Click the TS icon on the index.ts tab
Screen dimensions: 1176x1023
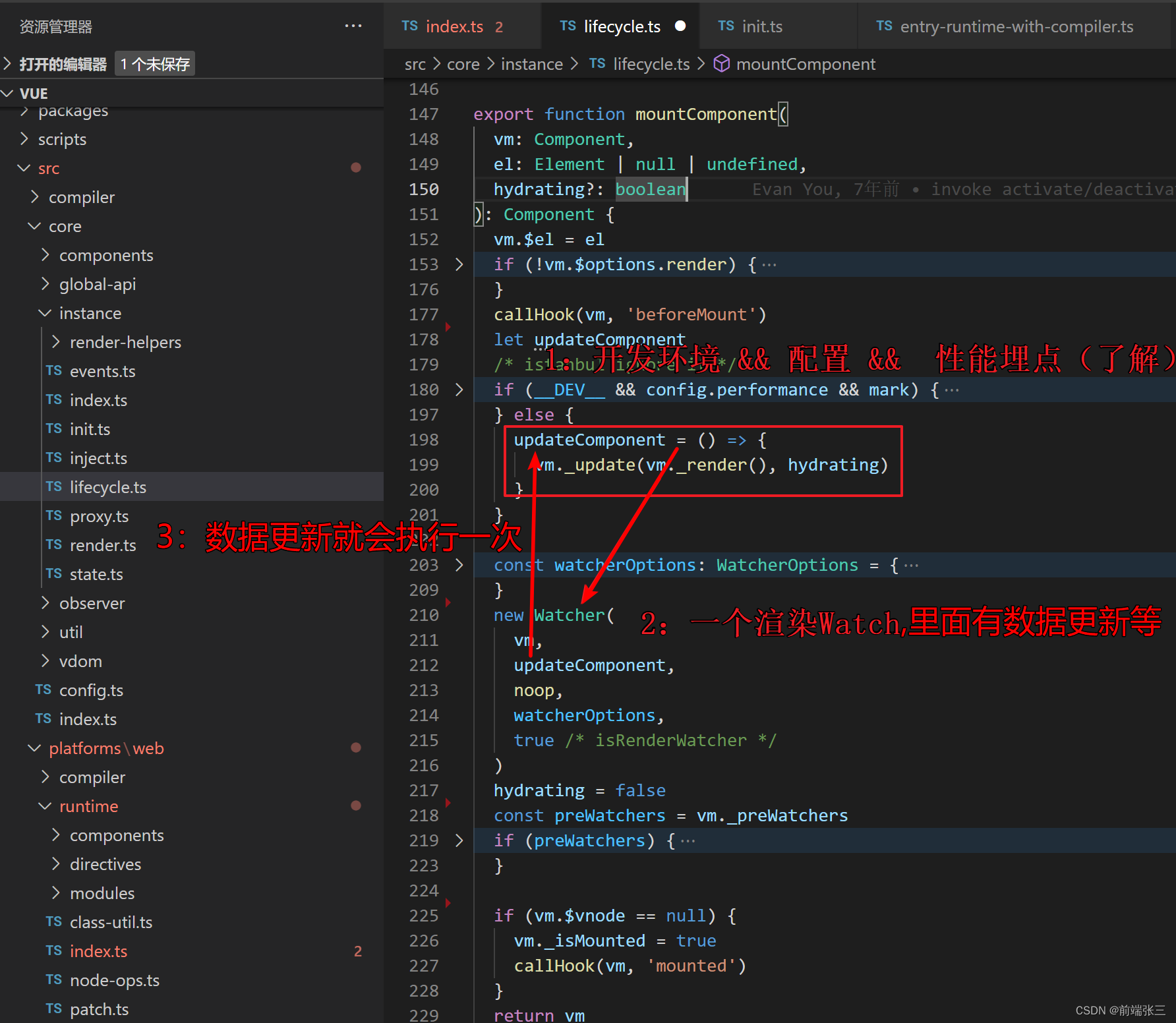coord(409,26)
